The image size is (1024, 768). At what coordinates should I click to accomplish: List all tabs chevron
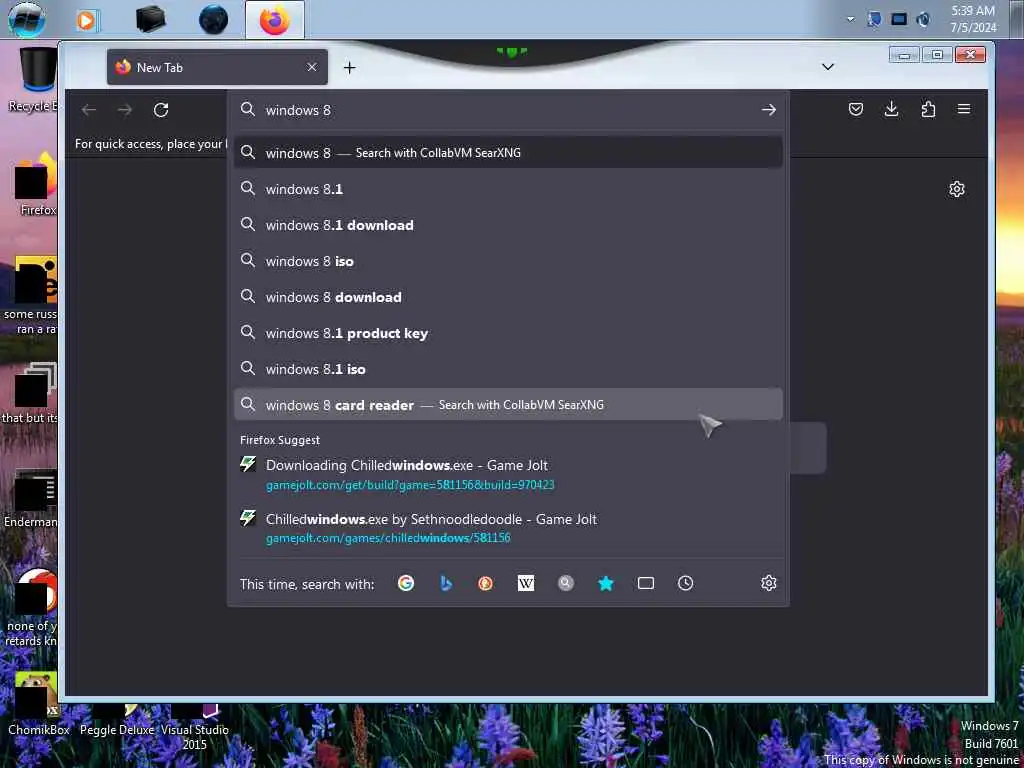(x=828, y=67)
